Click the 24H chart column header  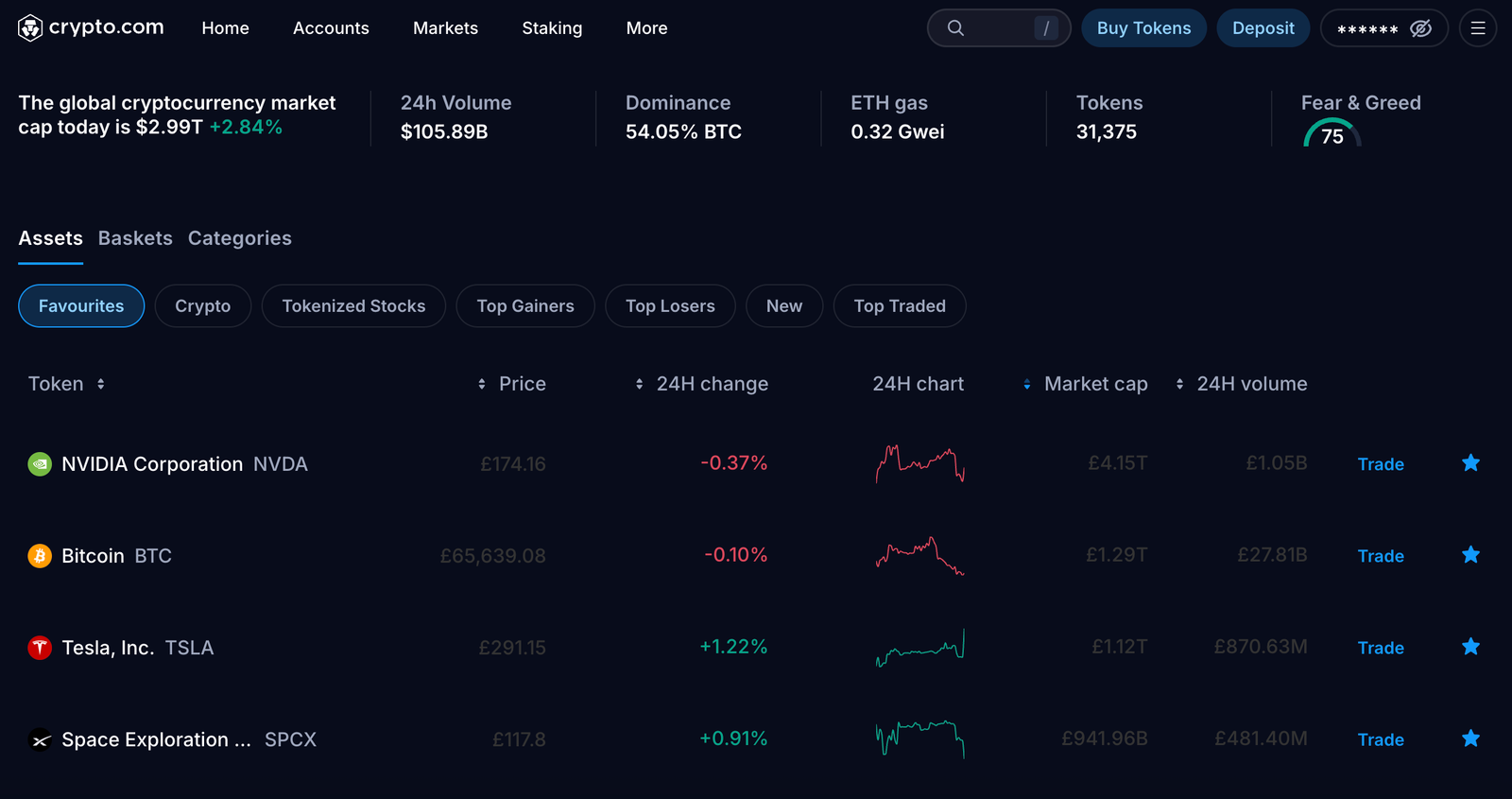(x=919, y=384)
